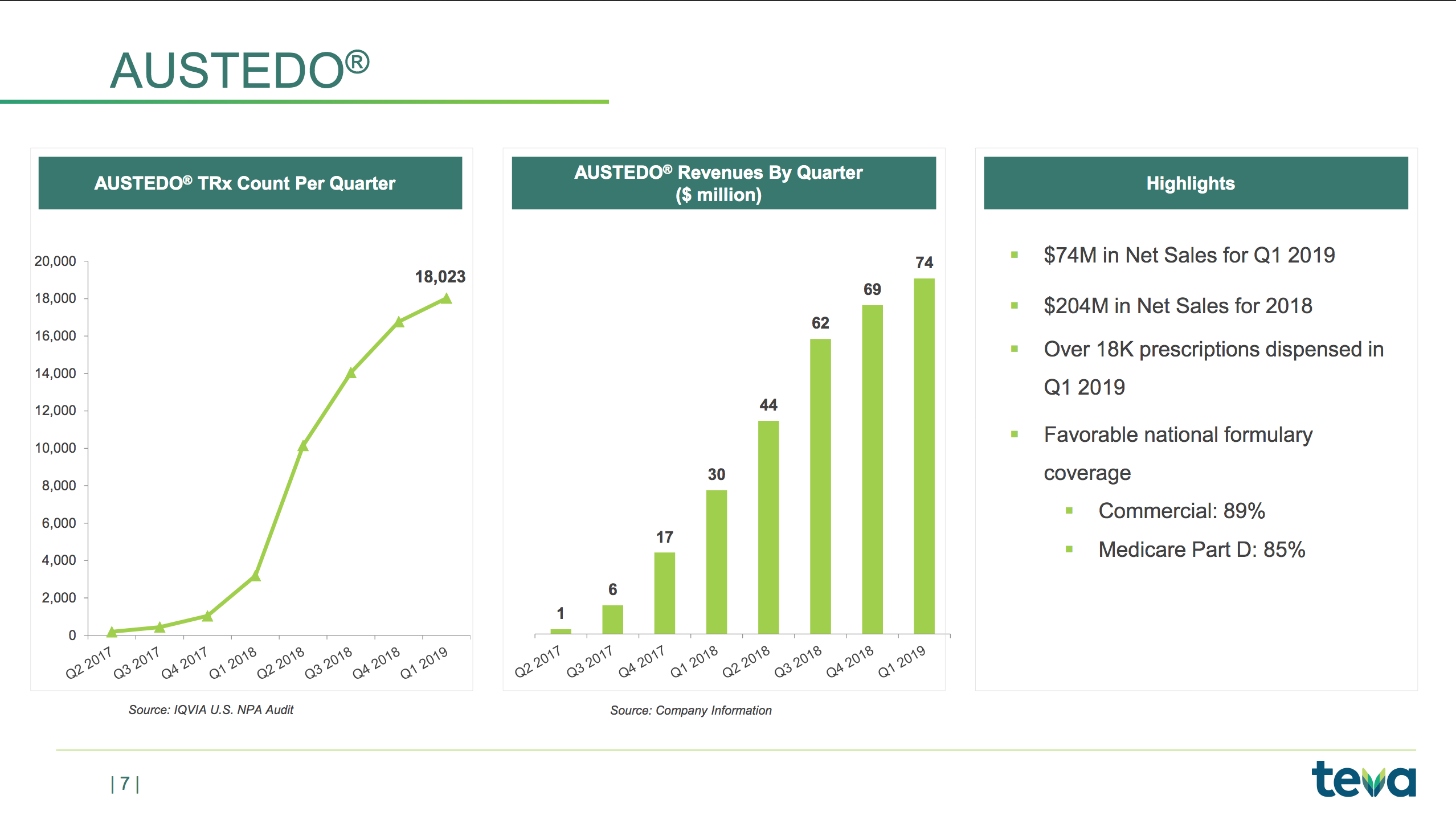Select the Q4 2018 line chart marker

click(399, 322)
